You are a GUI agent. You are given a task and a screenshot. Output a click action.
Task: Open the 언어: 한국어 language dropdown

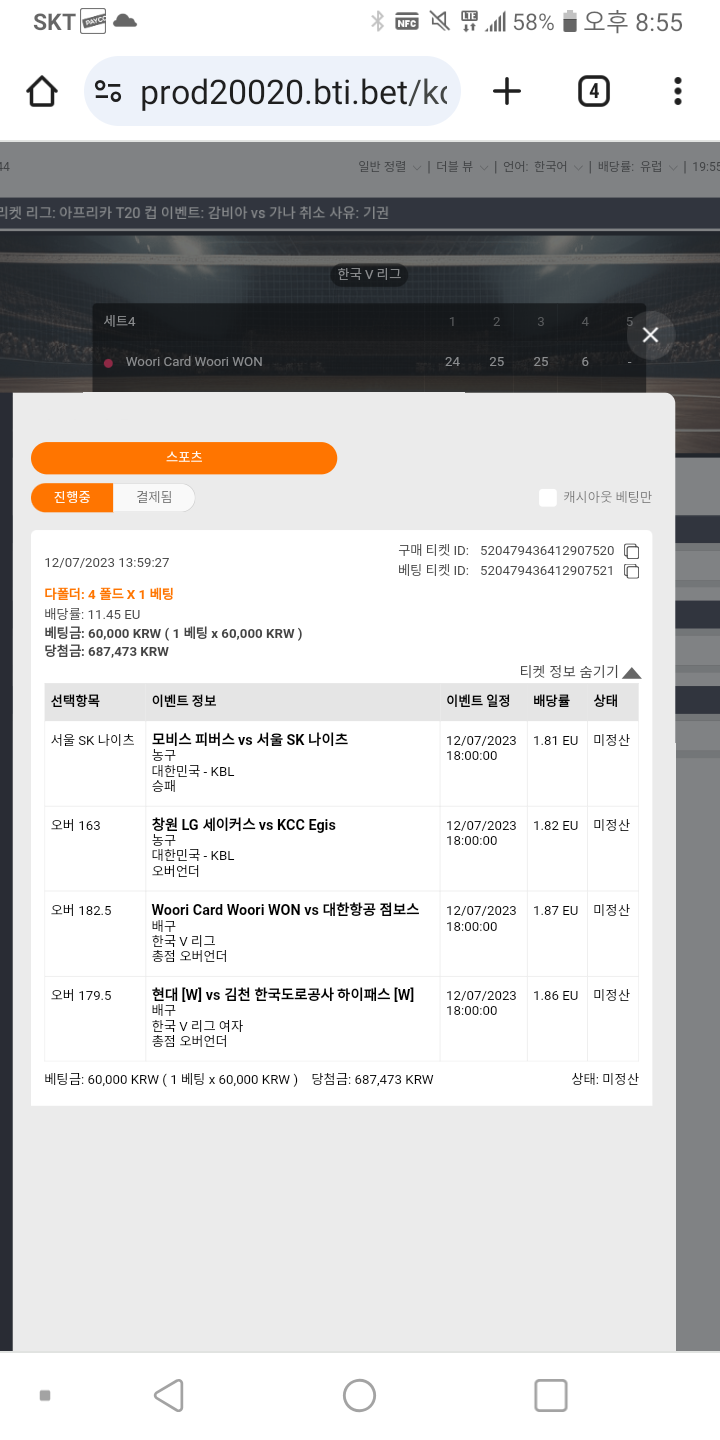(541, 167)
